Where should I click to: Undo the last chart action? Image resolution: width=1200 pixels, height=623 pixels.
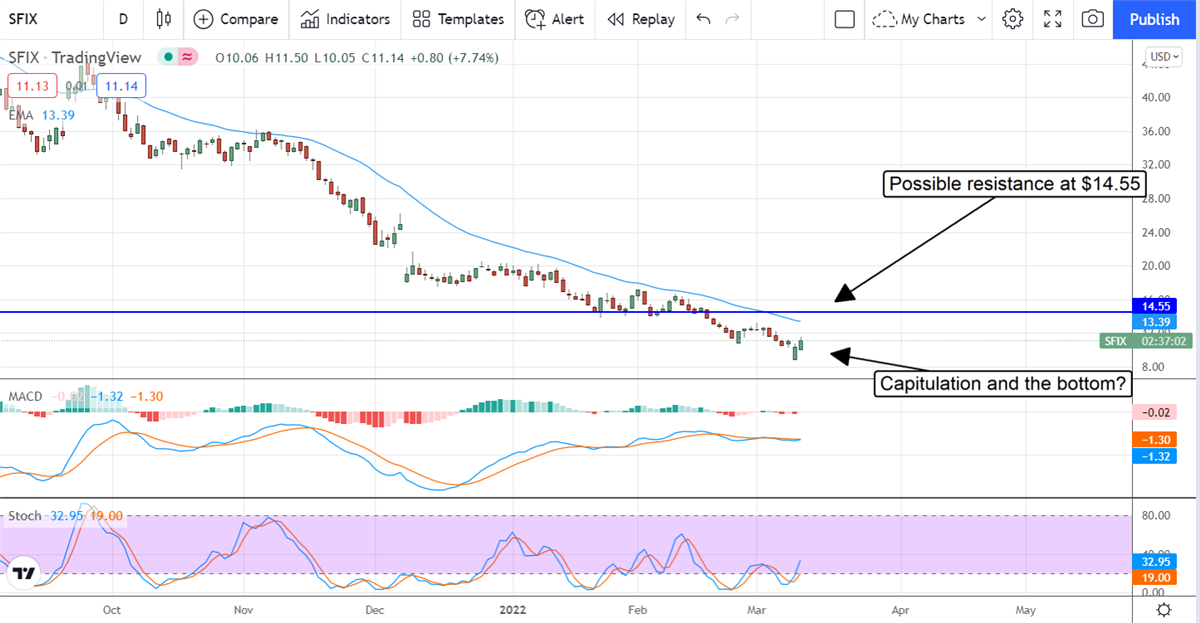[704, 19]
